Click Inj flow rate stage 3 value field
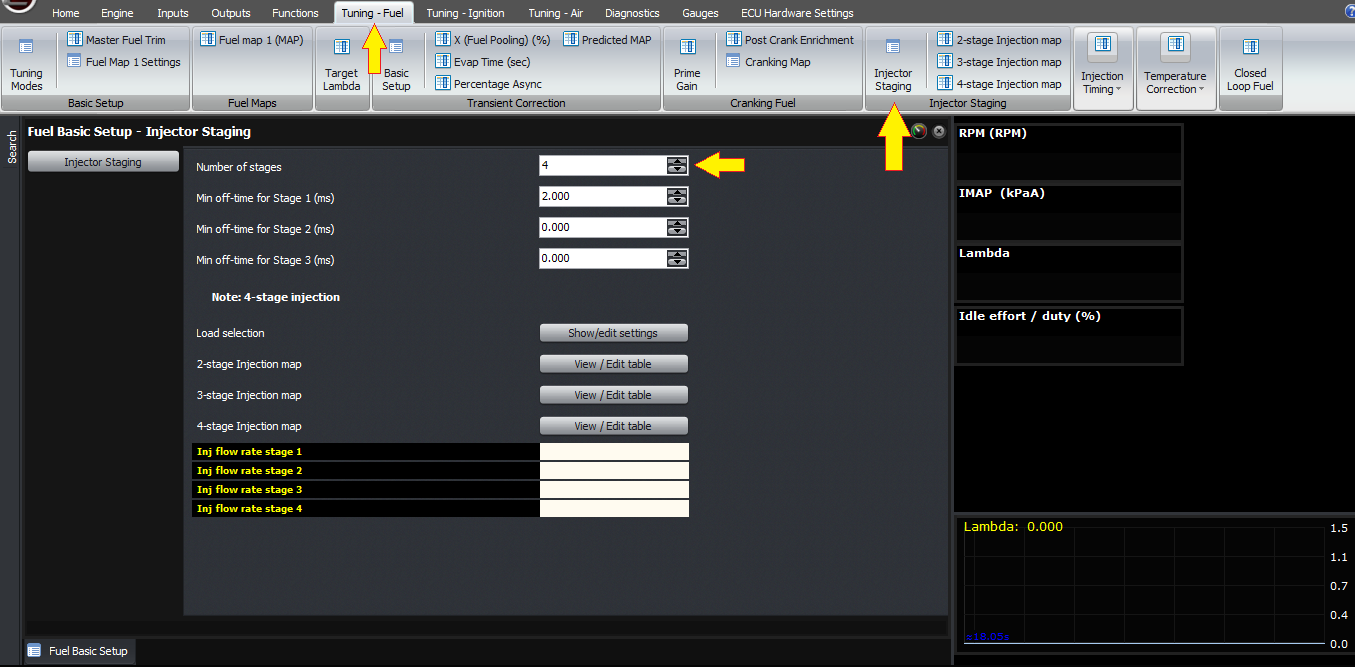 coord(614,490)
